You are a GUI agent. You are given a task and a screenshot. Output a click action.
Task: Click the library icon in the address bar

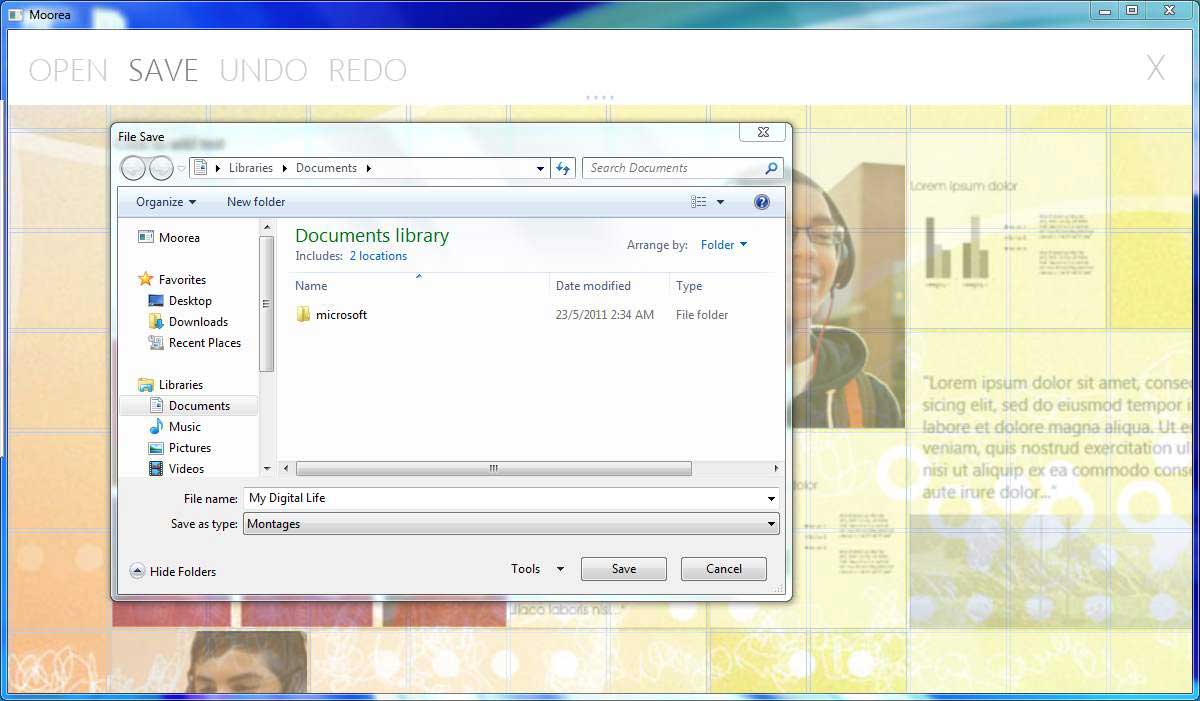[x=200, y=168]
